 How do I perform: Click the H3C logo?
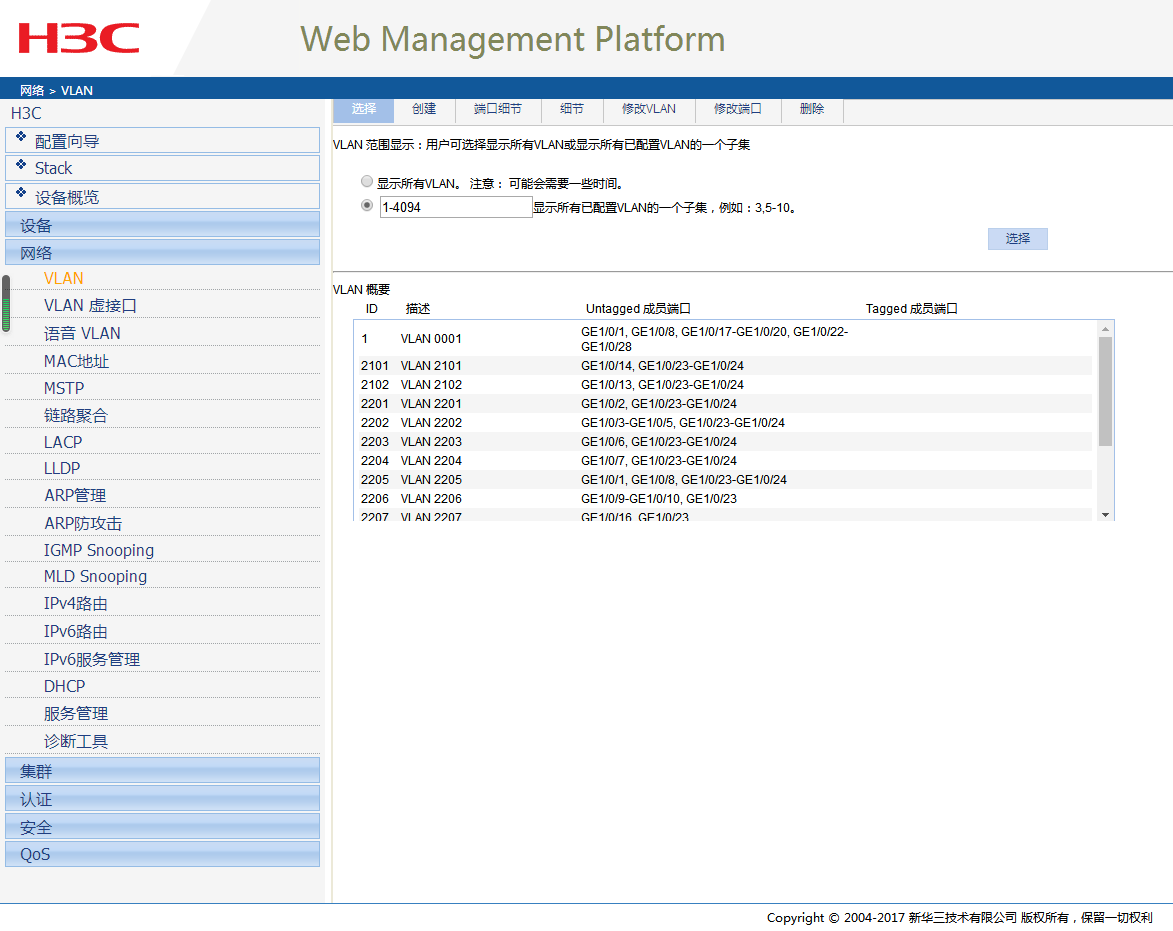click(x=79, y=38)
